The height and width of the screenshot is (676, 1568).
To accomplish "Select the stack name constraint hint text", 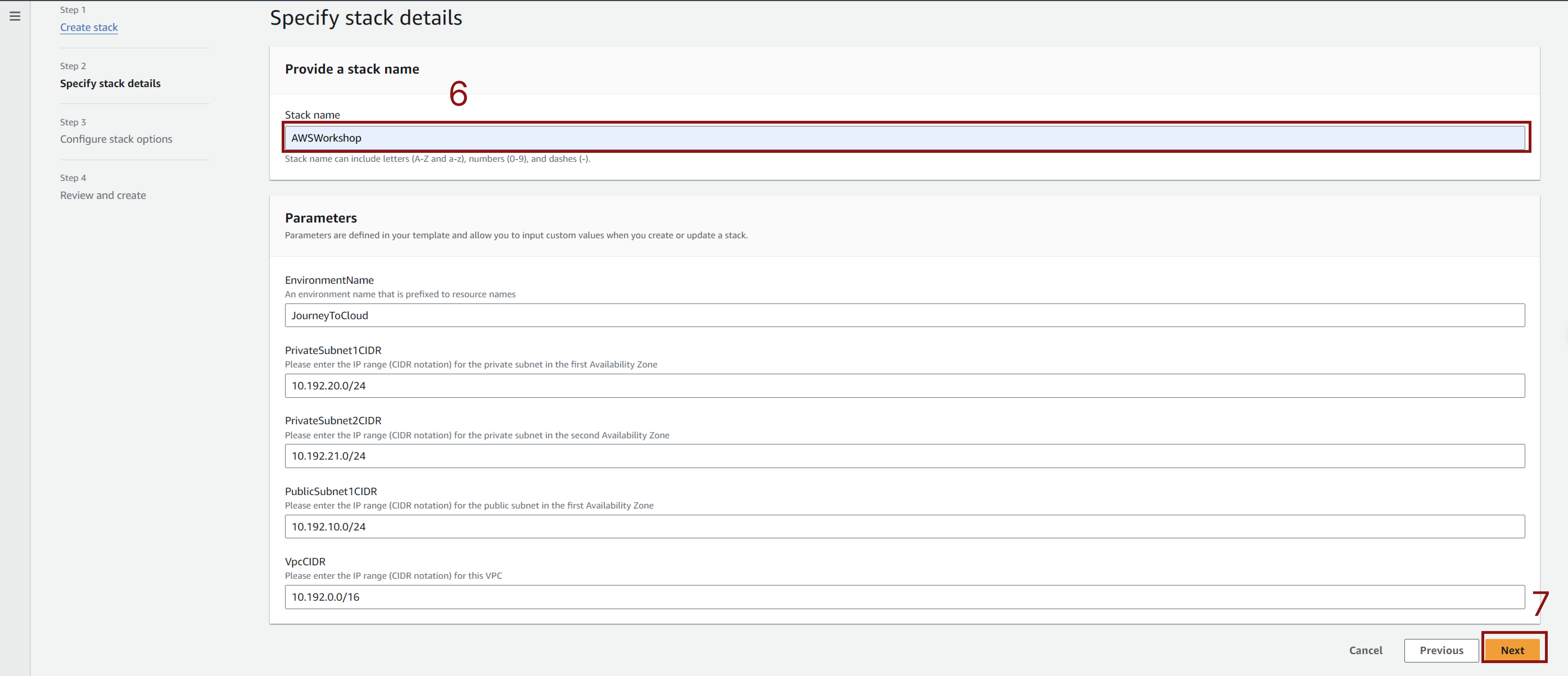I will [x=438, y=159].
